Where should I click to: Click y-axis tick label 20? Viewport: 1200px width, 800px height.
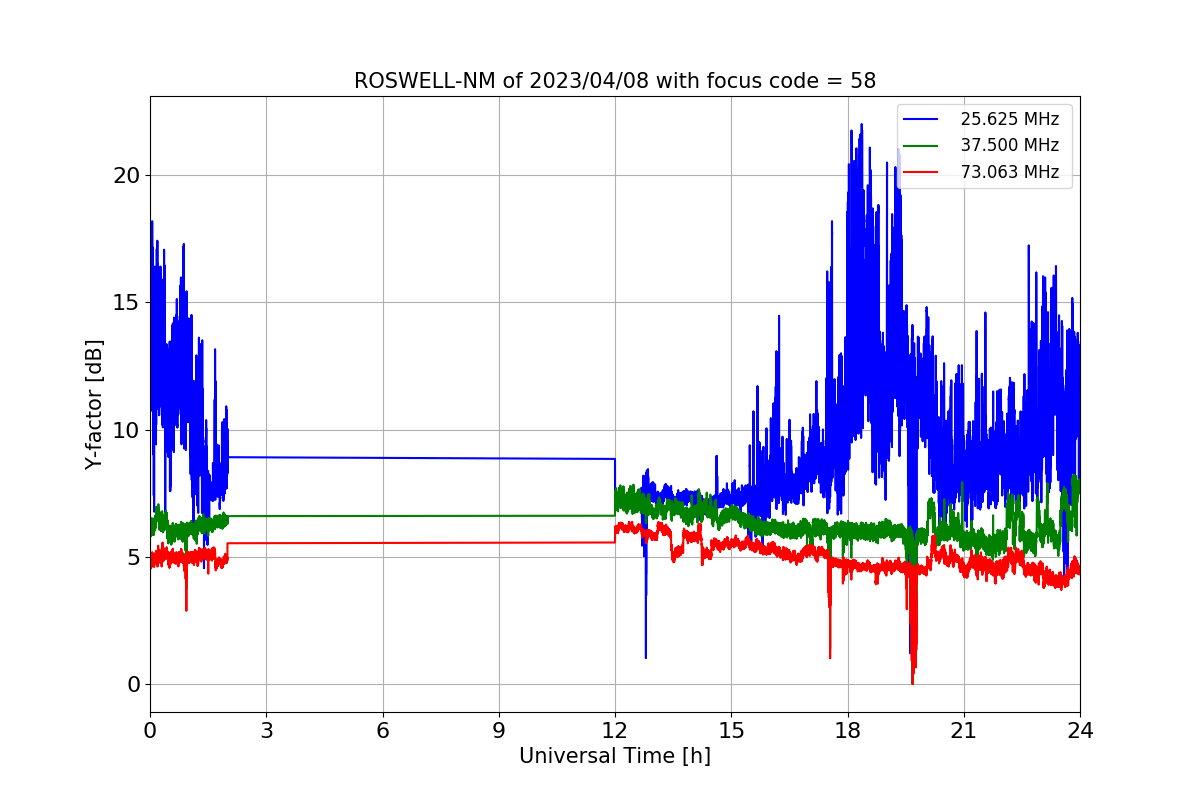coord(127,176)
